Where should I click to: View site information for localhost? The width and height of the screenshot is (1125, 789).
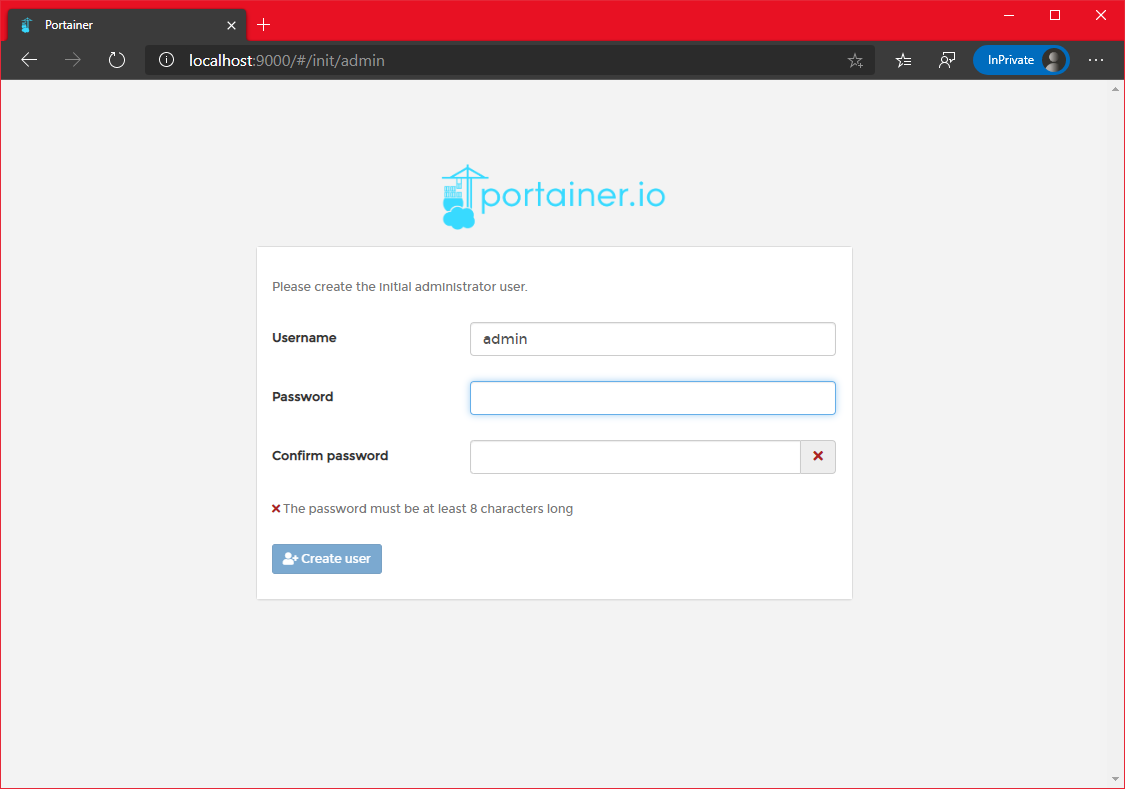click(167, 60)
